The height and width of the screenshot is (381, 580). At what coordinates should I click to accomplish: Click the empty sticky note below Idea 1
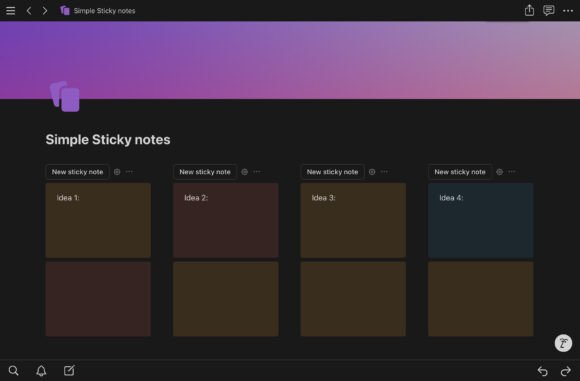click(x=98, y=299)
